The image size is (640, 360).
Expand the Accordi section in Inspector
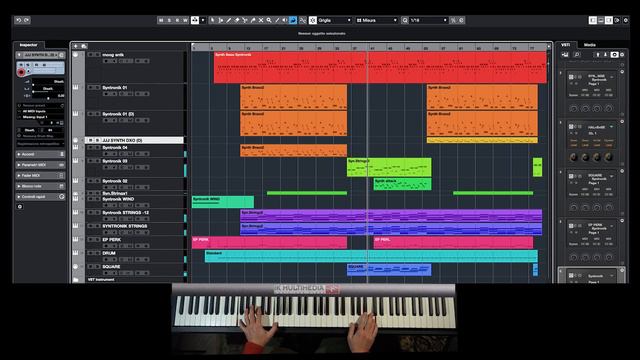click(40, 154)
